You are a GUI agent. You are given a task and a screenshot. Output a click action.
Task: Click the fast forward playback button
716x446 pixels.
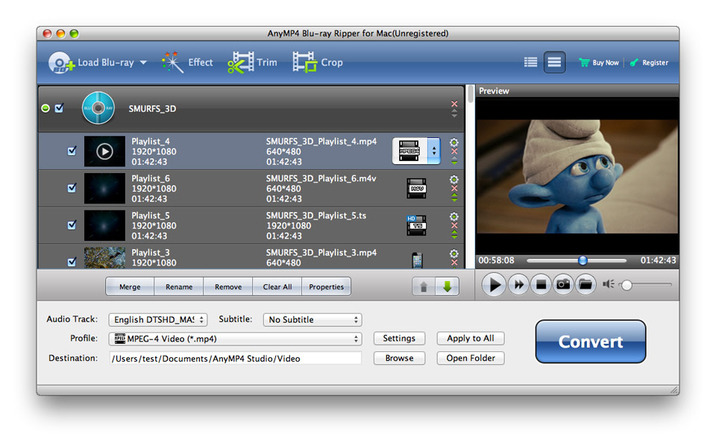pos(519,285)
